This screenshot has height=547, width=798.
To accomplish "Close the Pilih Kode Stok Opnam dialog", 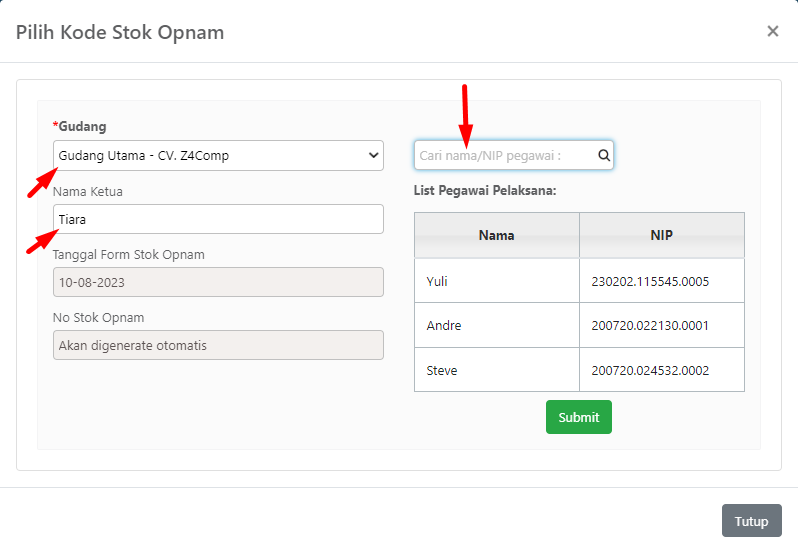I will [773, 32].
